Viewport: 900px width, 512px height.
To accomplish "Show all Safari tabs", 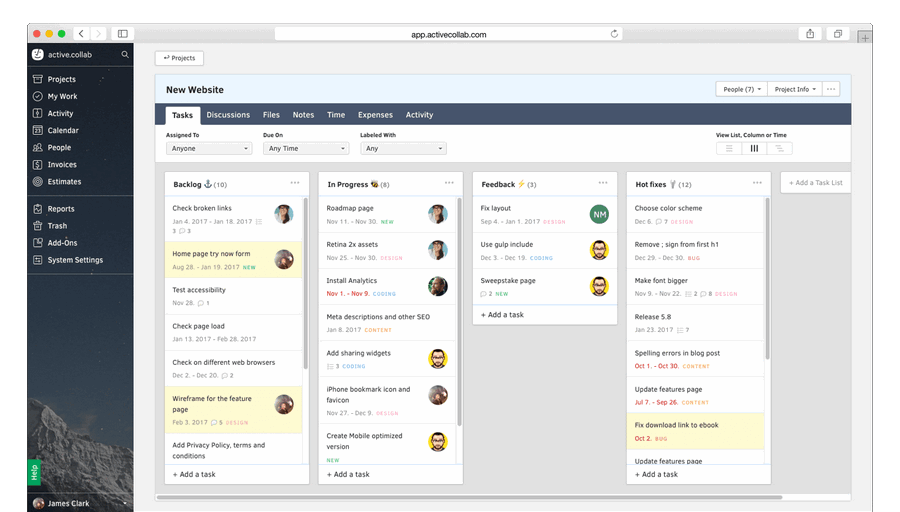I will point(838,34).
